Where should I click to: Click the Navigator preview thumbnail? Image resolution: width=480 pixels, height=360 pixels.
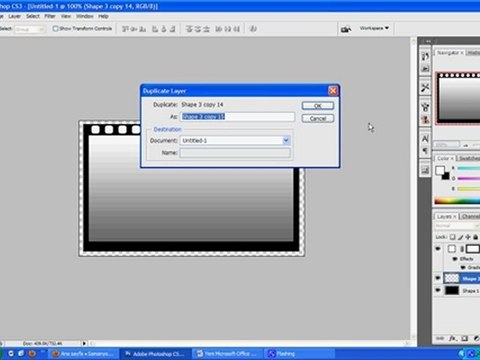458,98
